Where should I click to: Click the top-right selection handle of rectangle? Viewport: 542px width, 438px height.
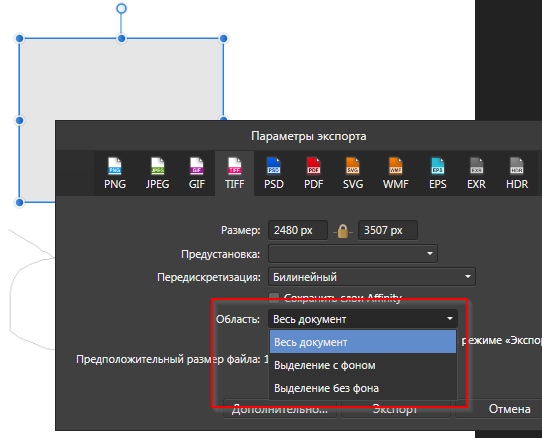coord(223,38)
